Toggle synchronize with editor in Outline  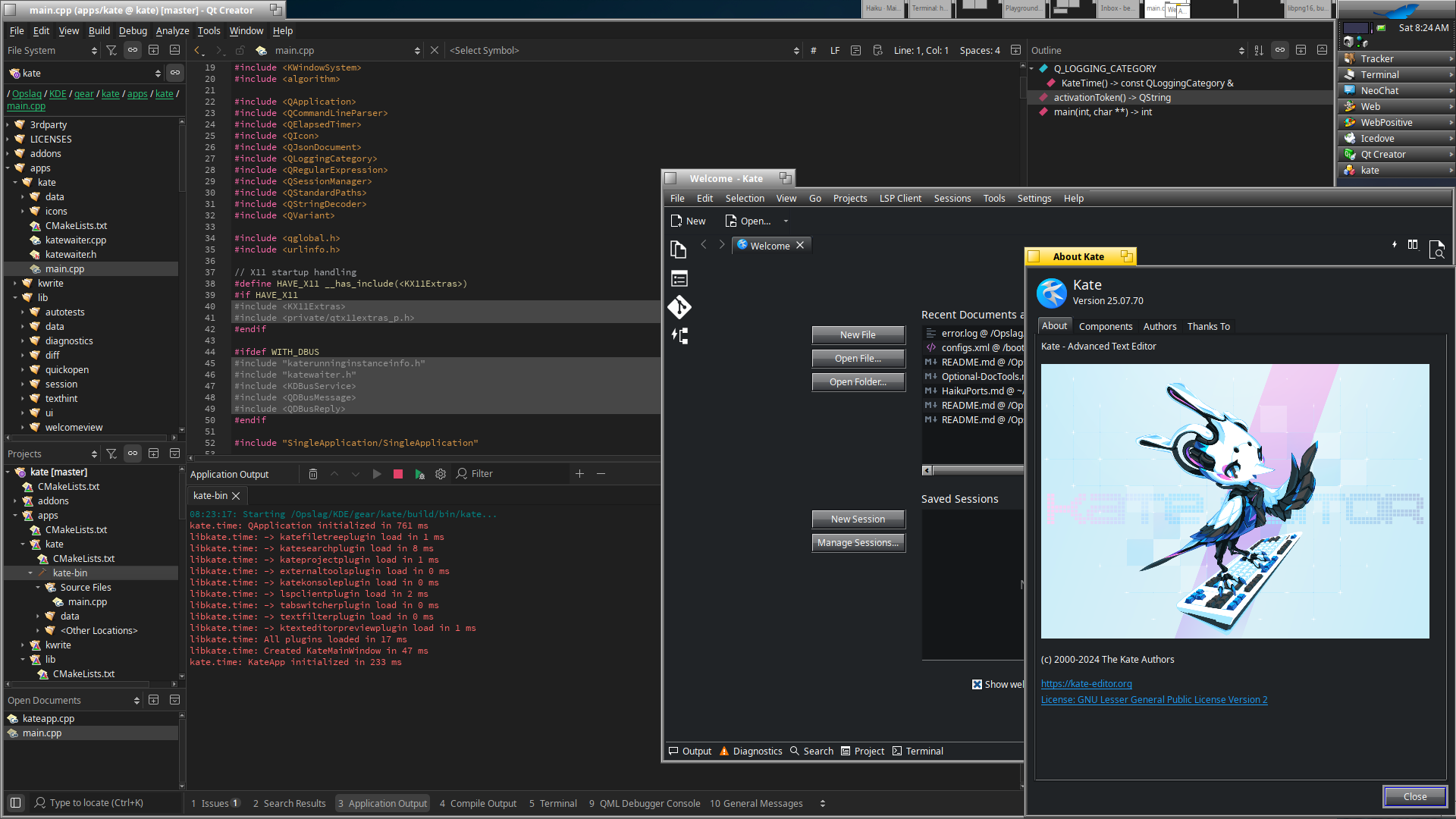[1280, 50]
